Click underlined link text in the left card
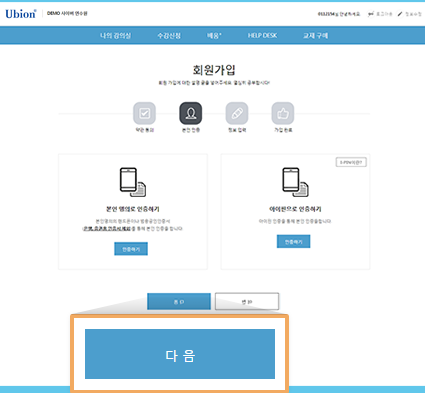The image size is (425, 393). click(106, 229)
